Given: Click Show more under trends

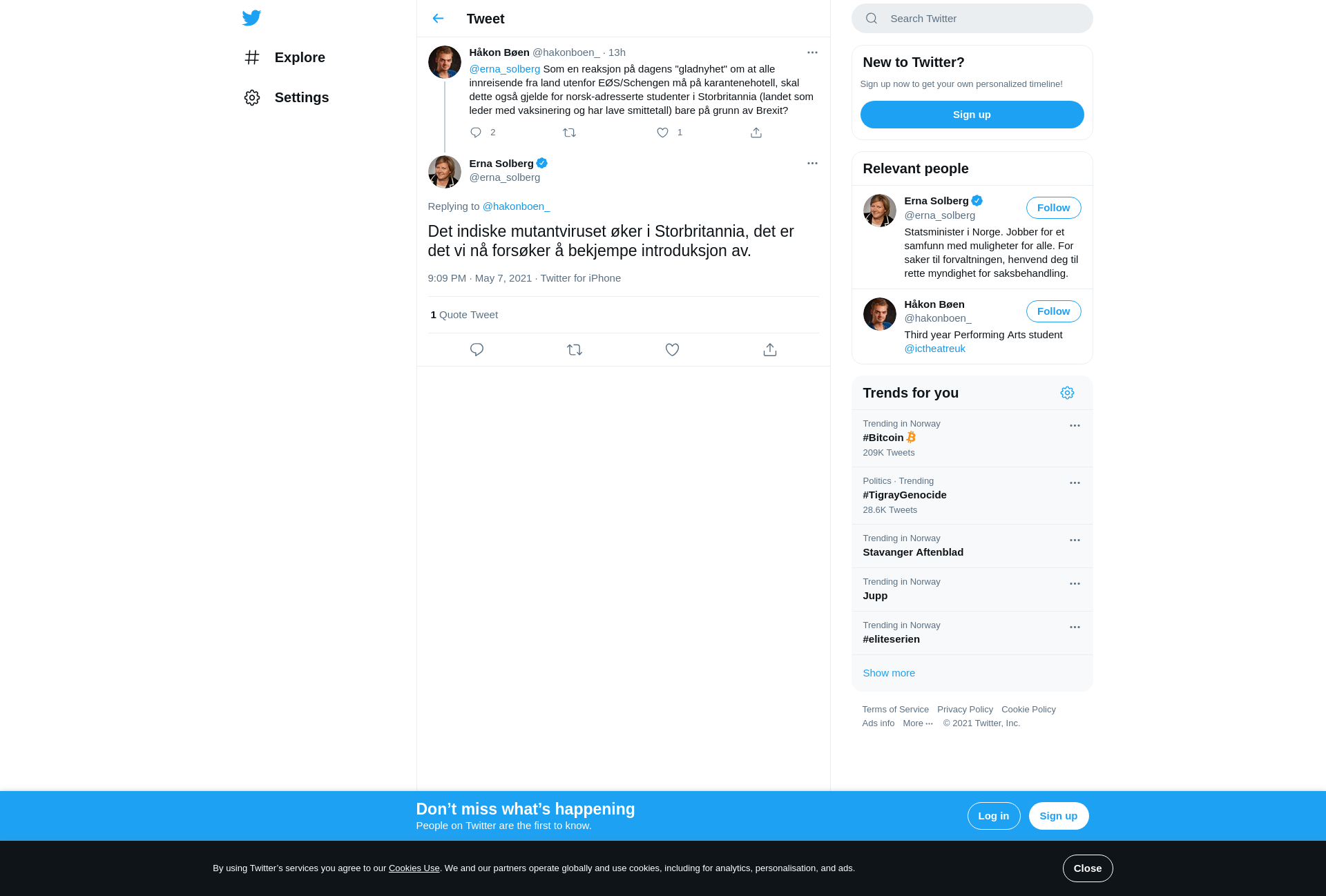Looking at the screenshot, I should pos(889,673).
